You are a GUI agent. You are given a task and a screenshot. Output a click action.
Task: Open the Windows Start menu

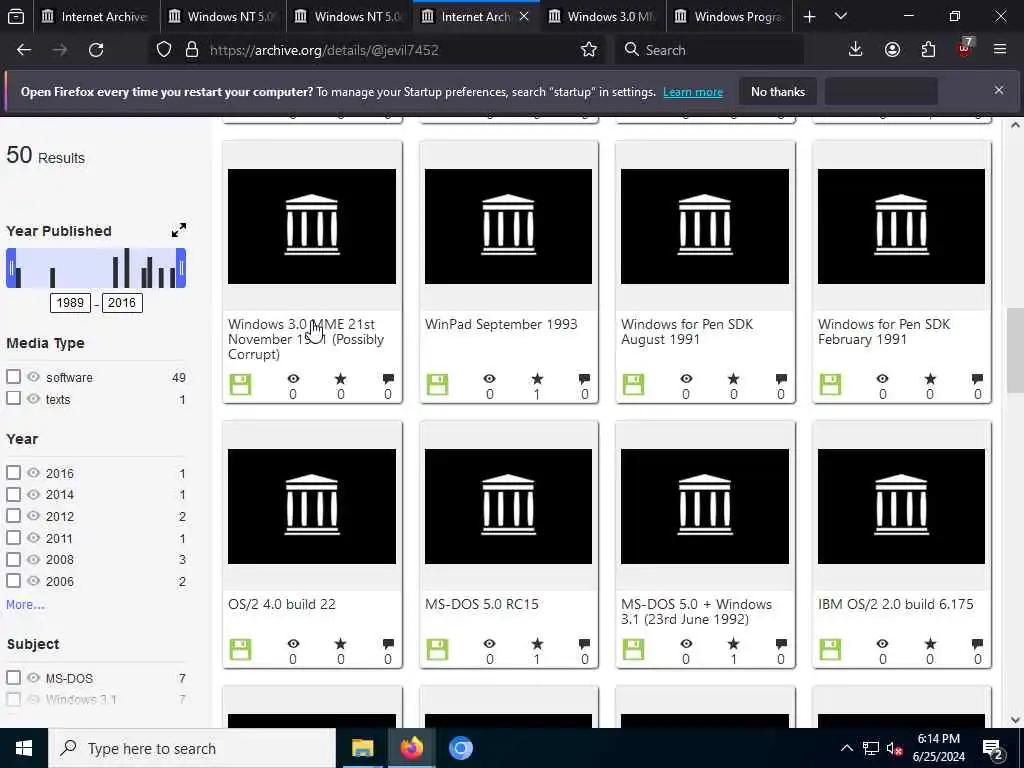click(x=24, y=748)
